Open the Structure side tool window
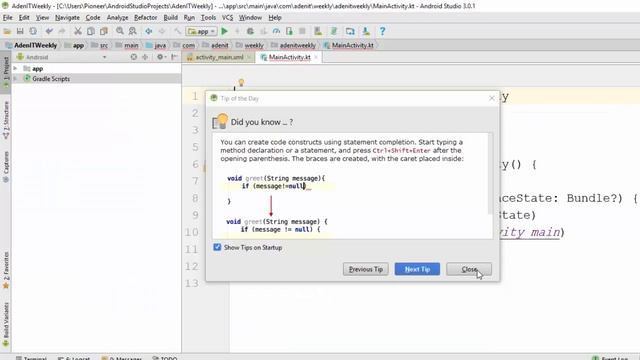 coord(6,120)
